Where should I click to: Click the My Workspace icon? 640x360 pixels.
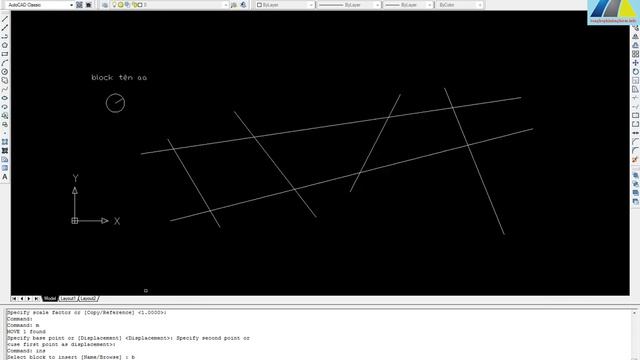click(x=89, y=5)
